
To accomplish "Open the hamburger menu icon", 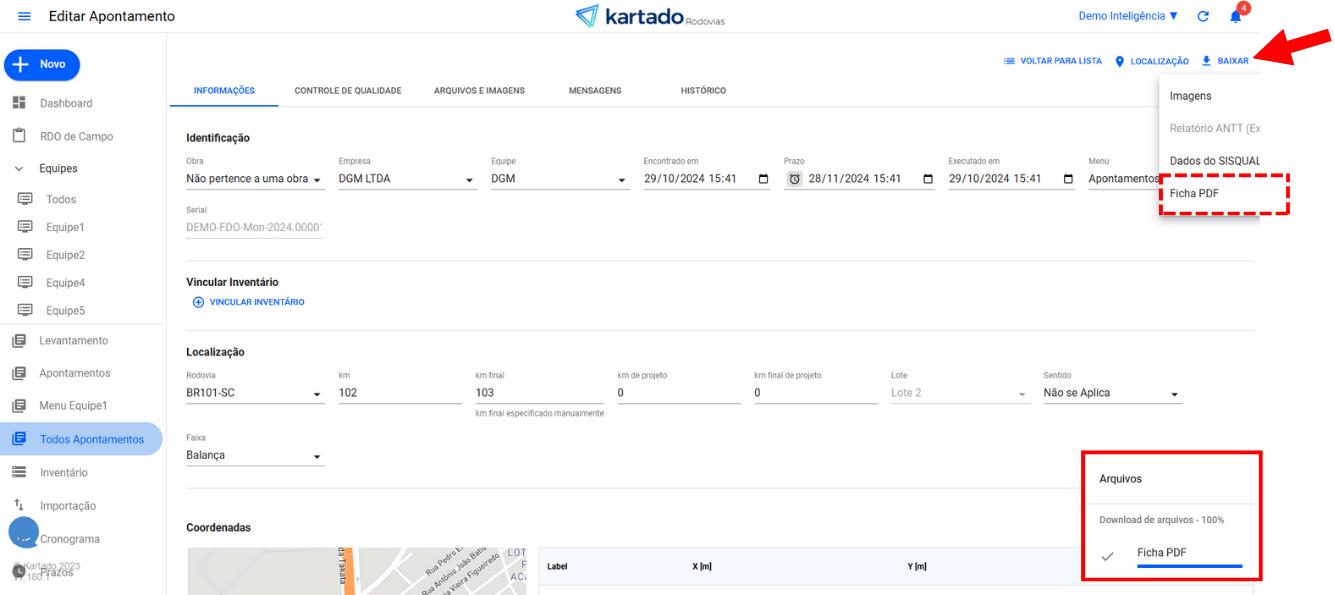I will pos(25,17).
